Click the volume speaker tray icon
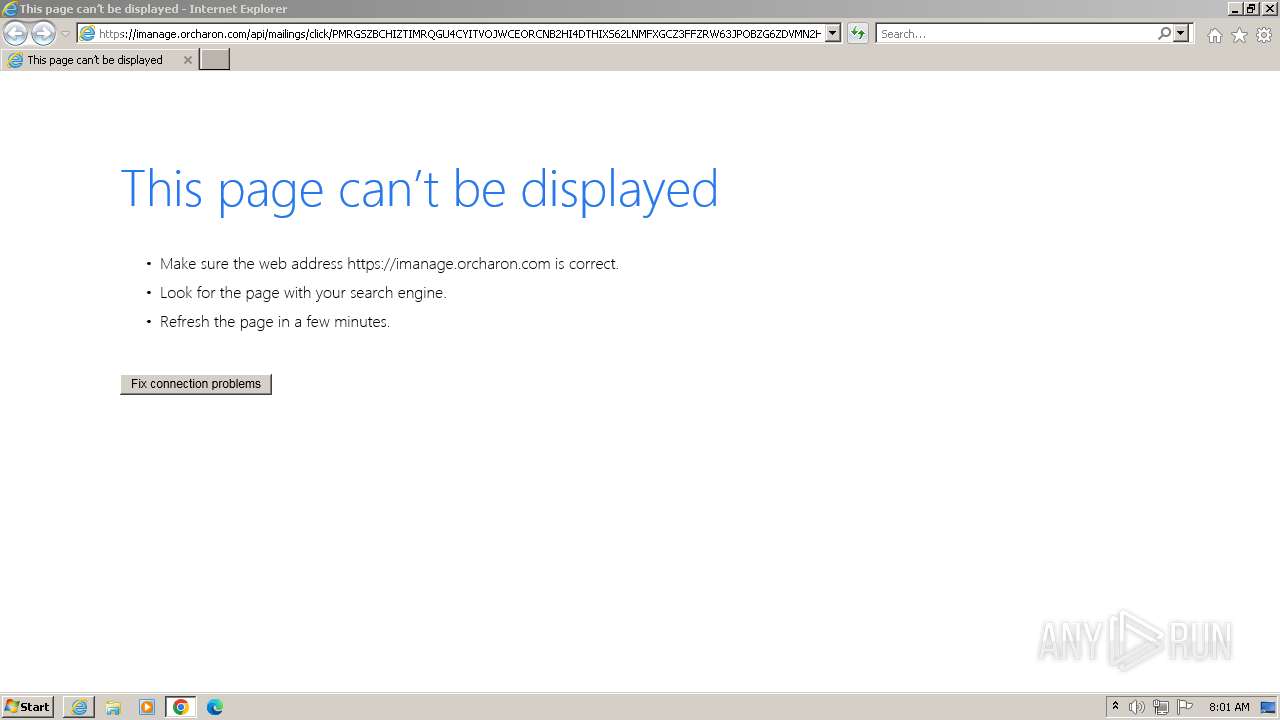Image resolution: width=1280 pixels, height=720 pixels. pyautogui.click(x=1137, y=707)
